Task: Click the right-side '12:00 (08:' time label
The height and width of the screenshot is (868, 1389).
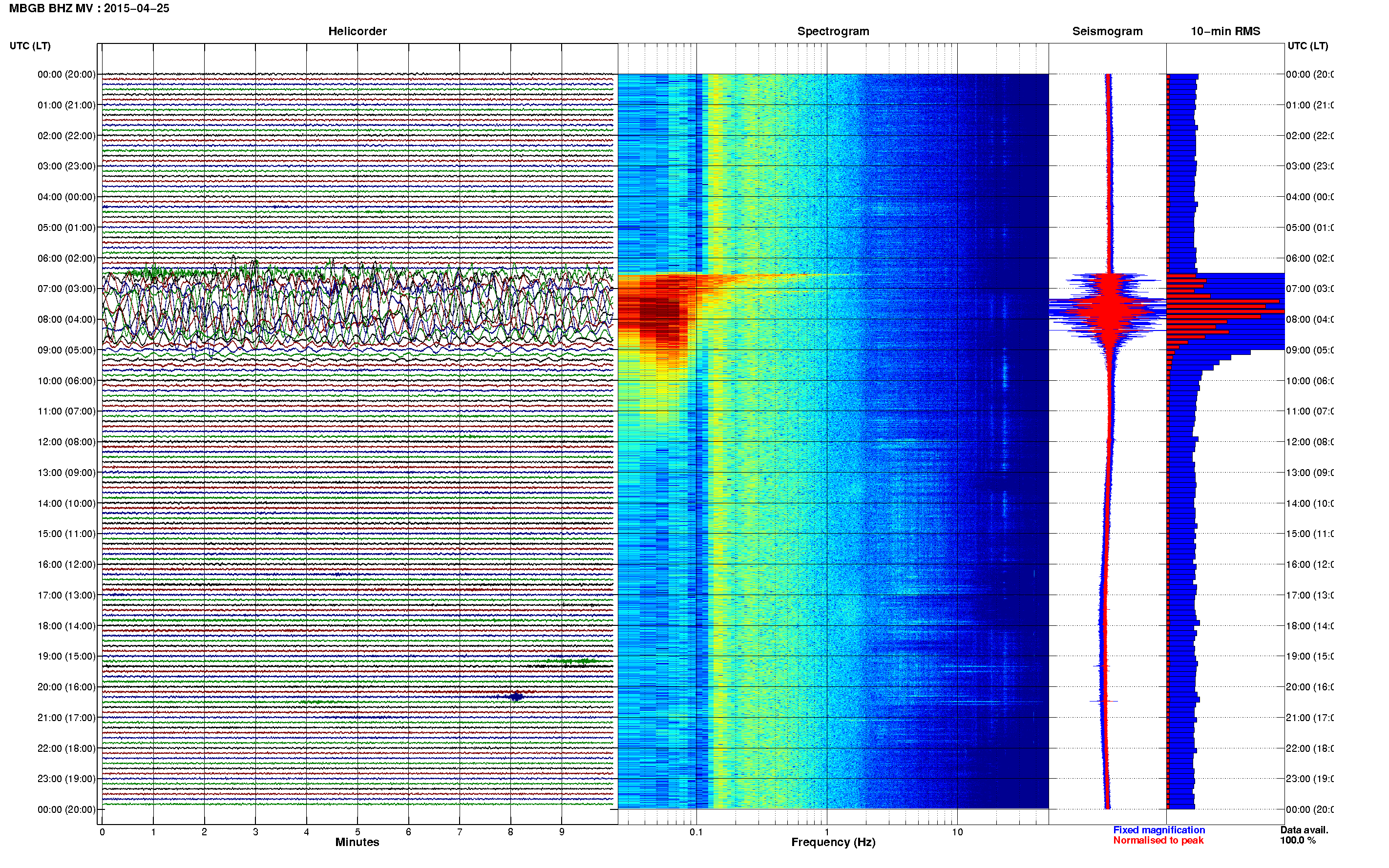Action: coord(1310,442)
